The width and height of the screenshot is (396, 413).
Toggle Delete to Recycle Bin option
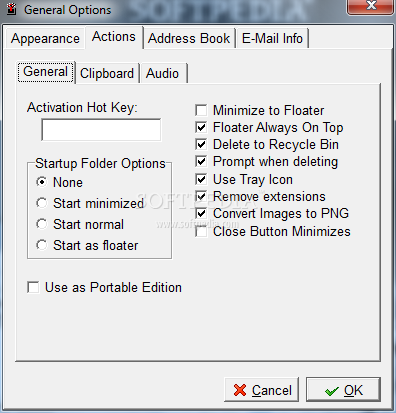[201, 144]
